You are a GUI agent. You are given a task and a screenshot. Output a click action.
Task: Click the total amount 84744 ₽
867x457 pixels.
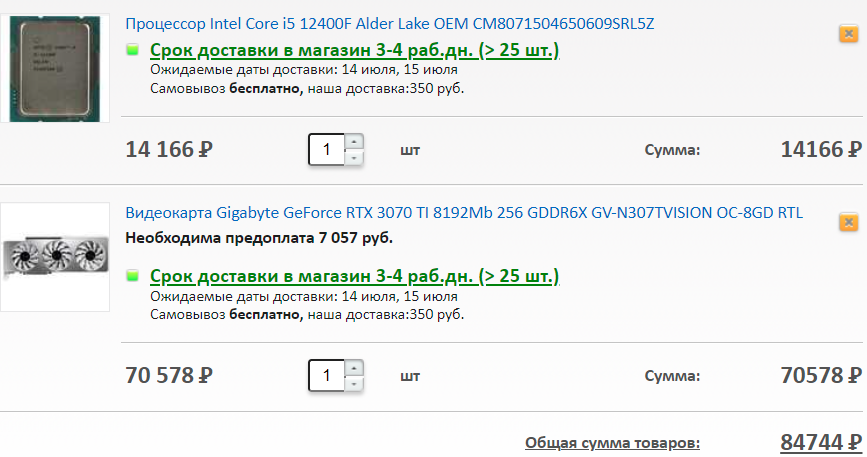[x=820, y=442]
